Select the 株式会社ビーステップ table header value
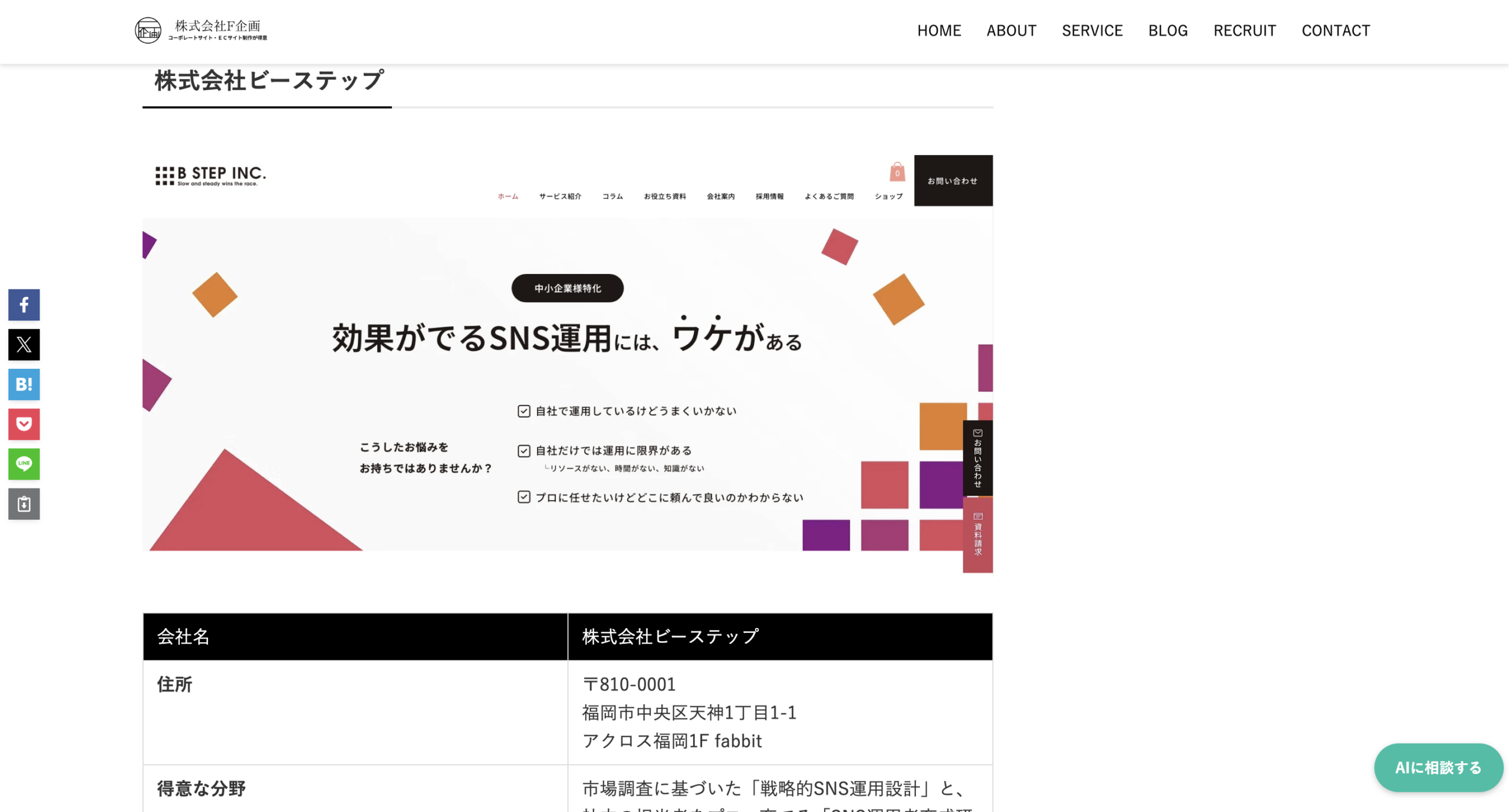Image resolution: width=1509 pixels, height=812 pixels. pyautogui.click(x=780, y=636)
